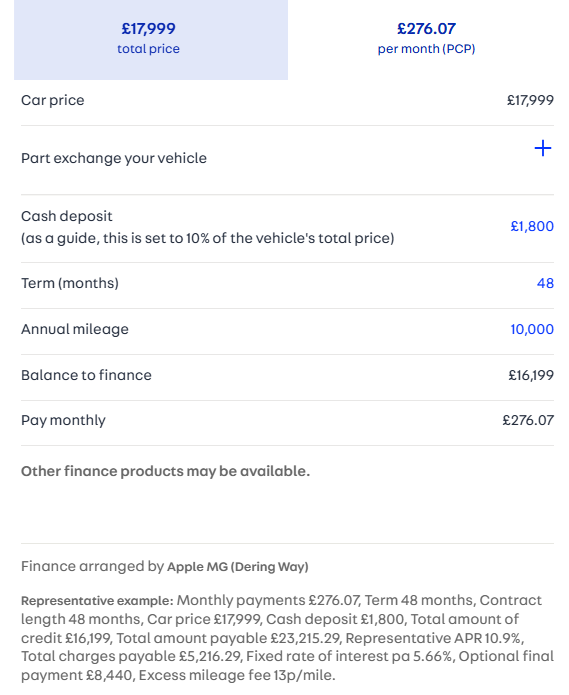569x695 pixels.
Task: Change the 48 months term value
Action: (x=545, y=283)
